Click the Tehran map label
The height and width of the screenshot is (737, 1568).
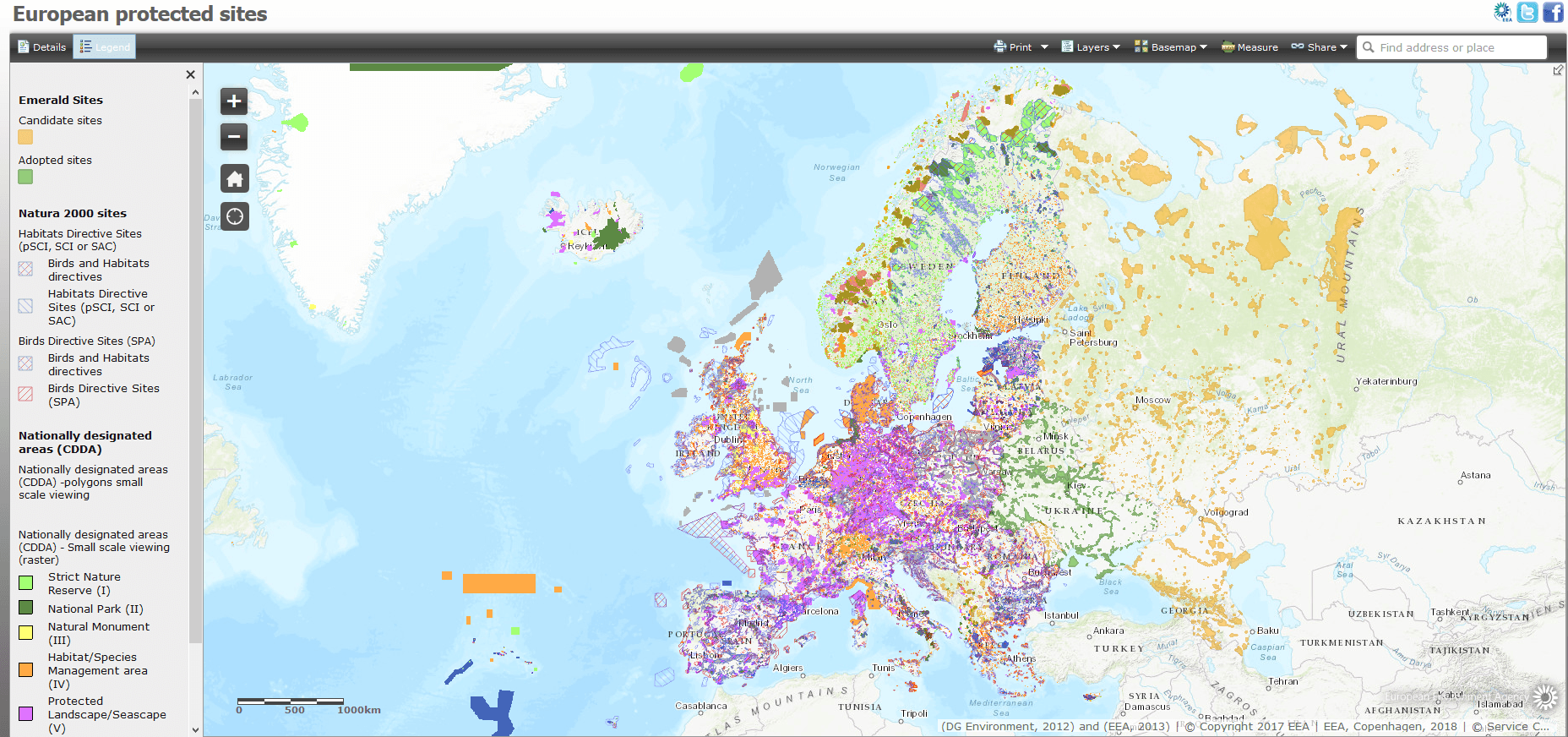click(1283, 681)
